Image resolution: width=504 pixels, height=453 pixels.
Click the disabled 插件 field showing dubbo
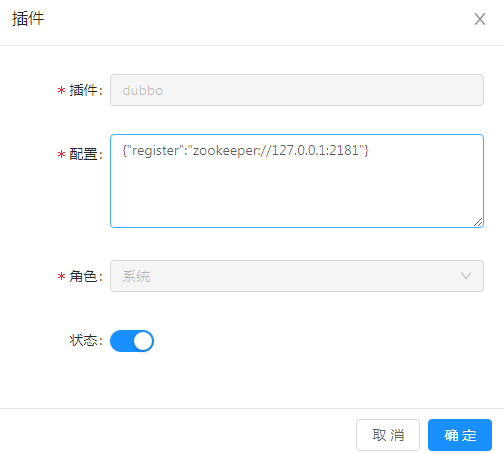[x=297, y=90]
